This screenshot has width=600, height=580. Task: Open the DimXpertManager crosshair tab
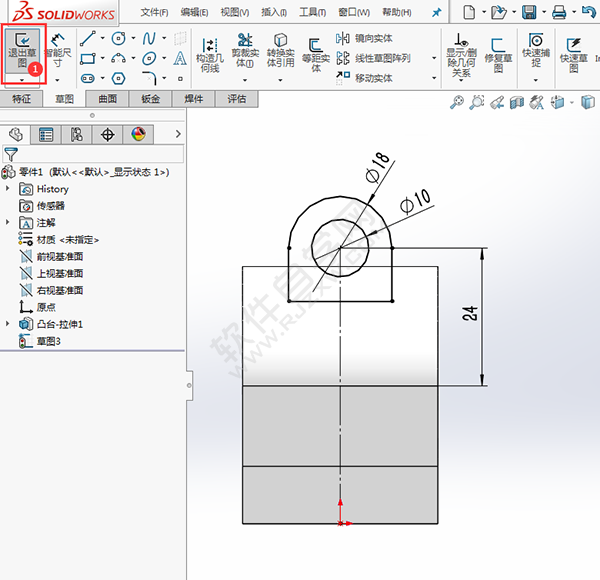[x=108, y=135]
